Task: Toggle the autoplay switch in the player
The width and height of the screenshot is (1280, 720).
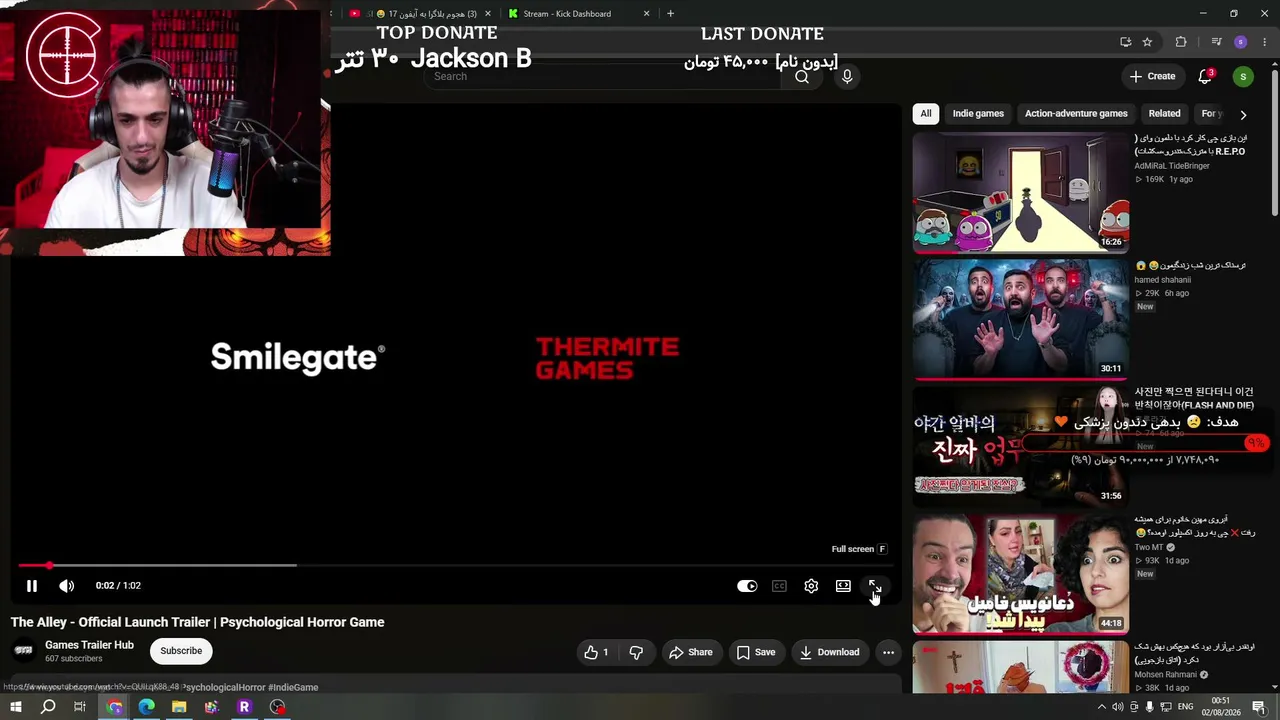Action: coord(747,586)
